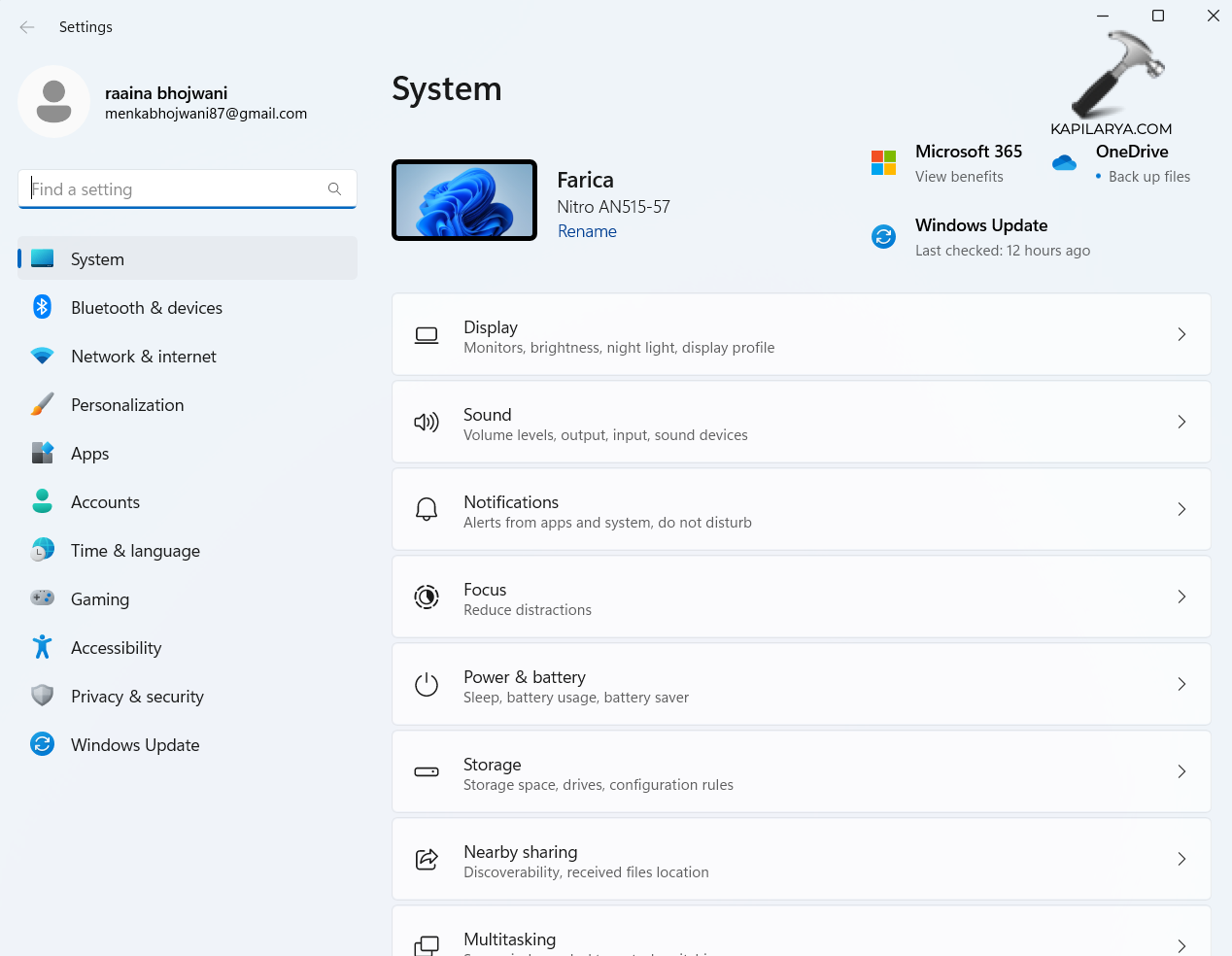
Task: Click the search magnifier icon
Action: pos(334,189)
